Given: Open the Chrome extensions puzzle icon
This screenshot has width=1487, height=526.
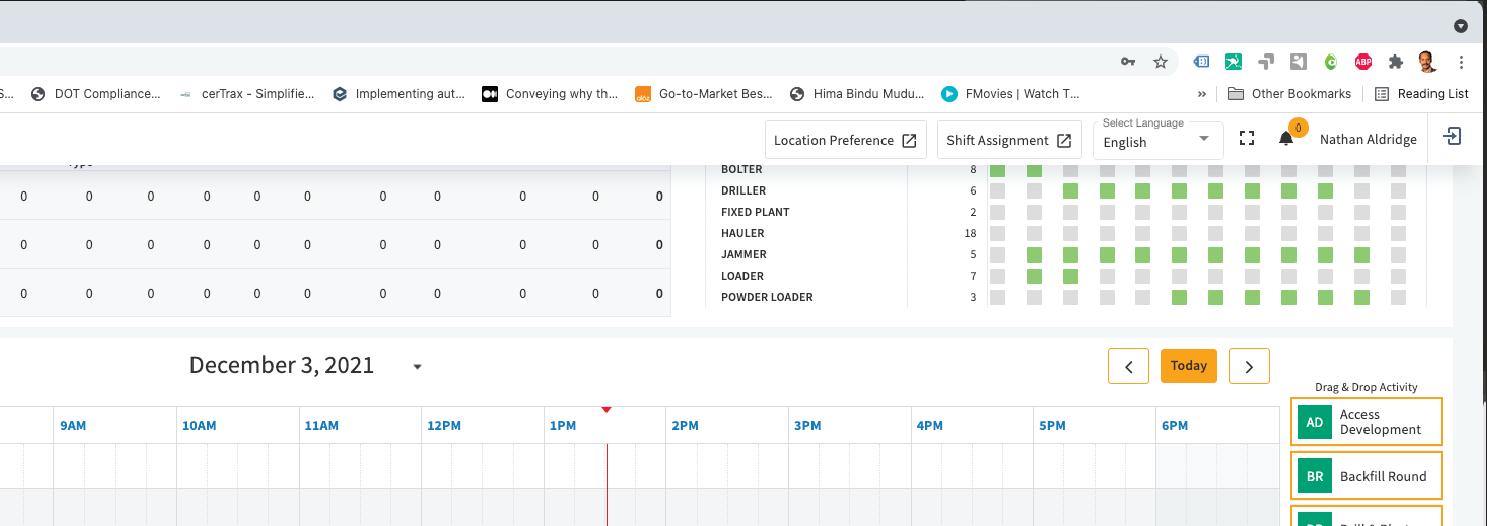Looking at the screenshot, I should point(1396,62).
